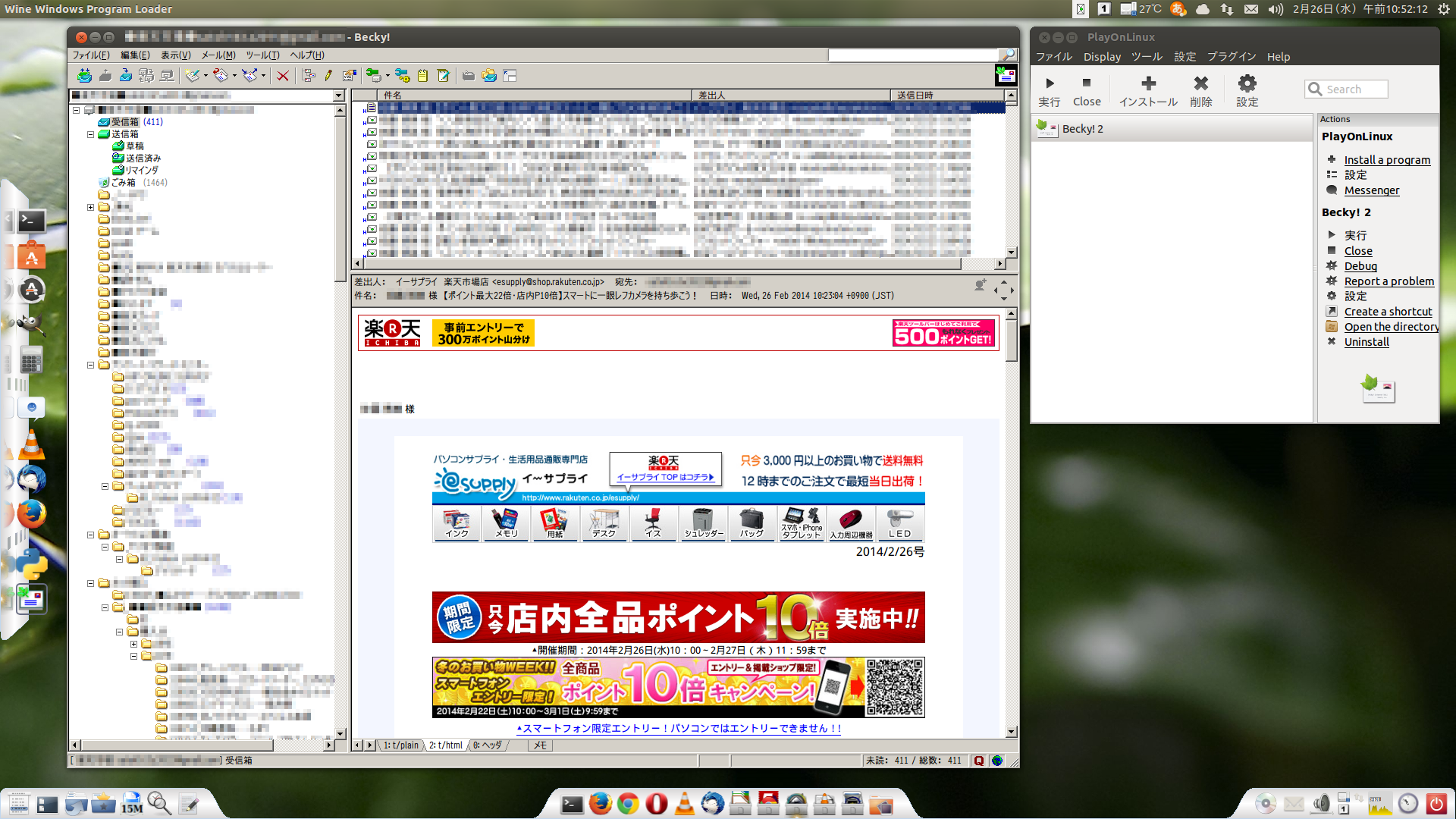This screenshot has width=1456, height=819.
Task: Click Install a program link
Action: [x=1387, y=160]
